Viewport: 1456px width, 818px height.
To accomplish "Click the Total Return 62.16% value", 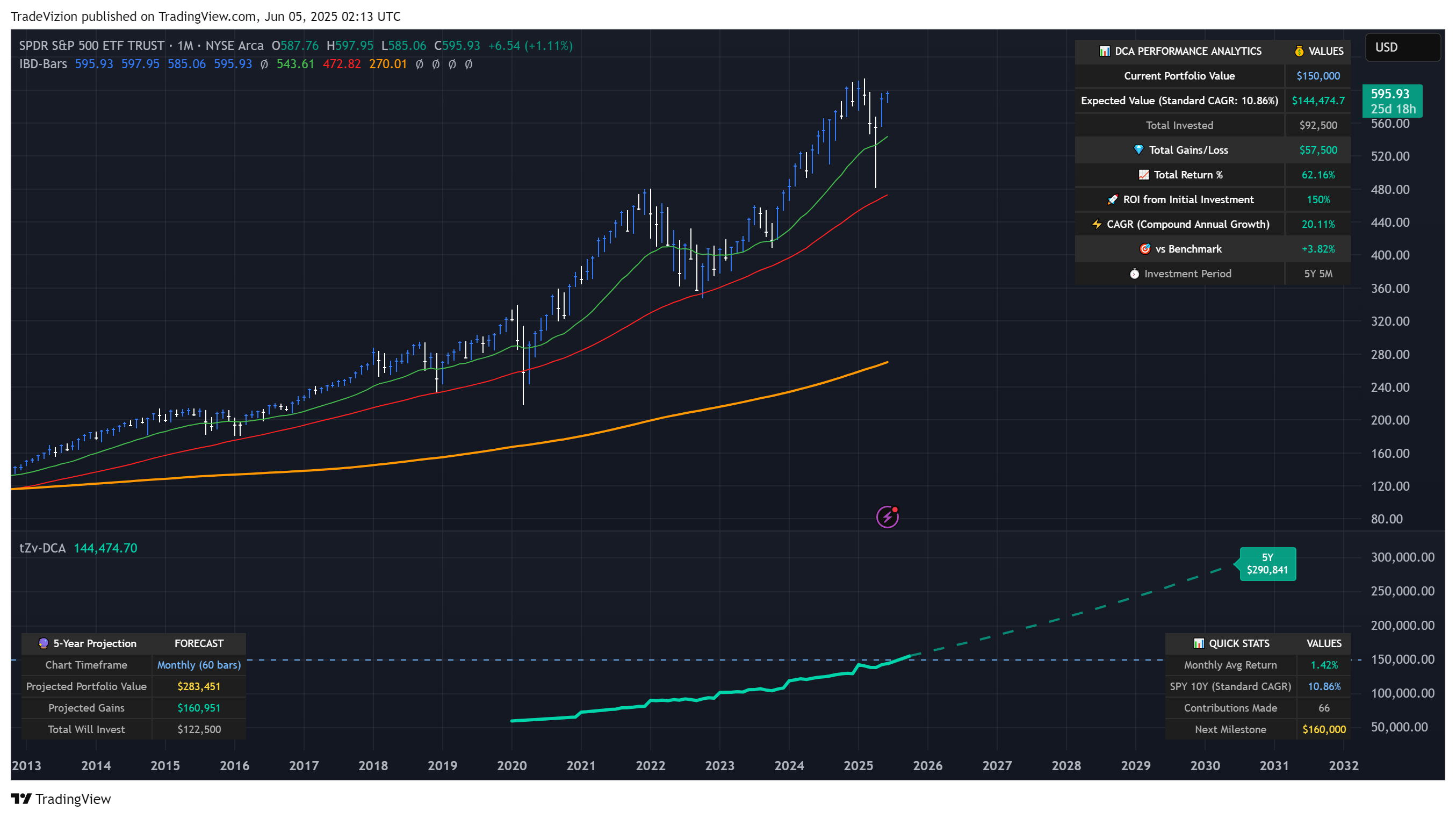I will point(1317,175).
